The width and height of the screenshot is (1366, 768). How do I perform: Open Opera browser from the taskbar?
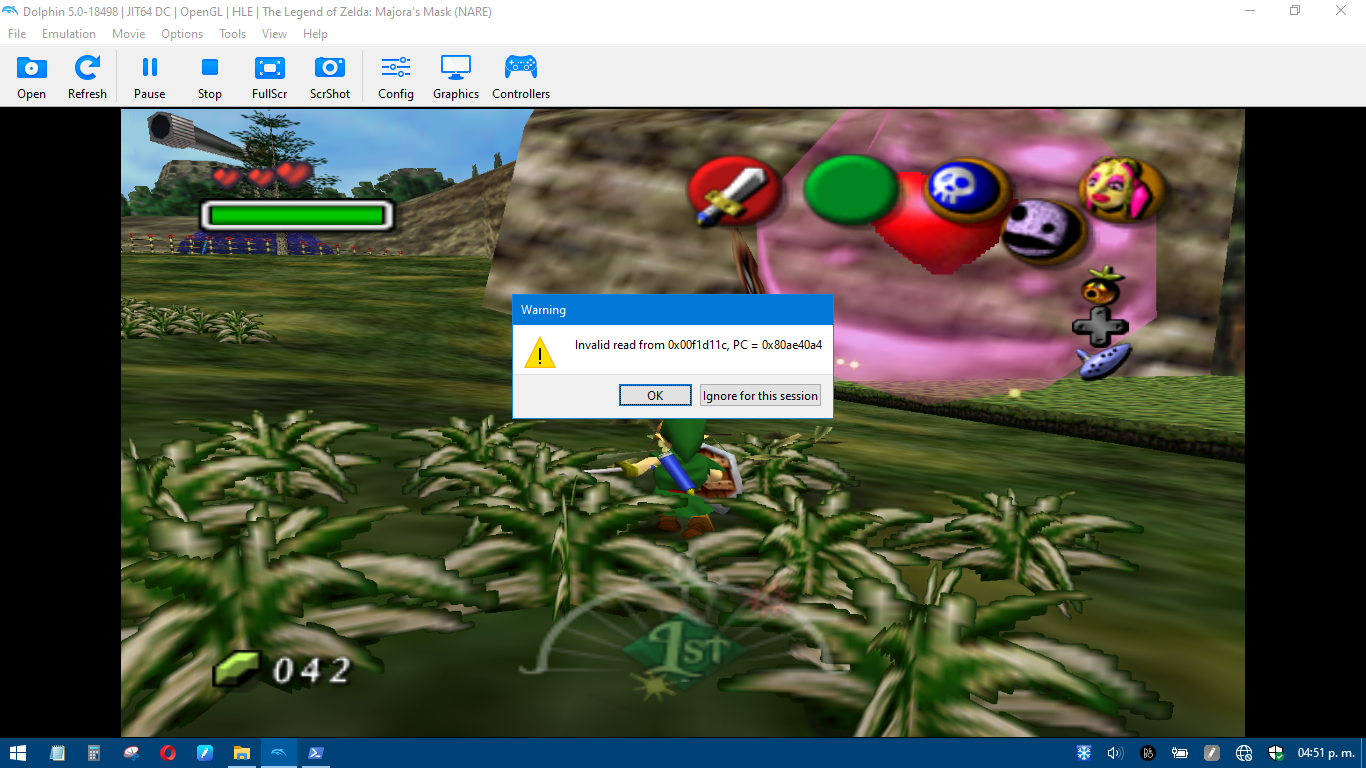pos(168,753)
